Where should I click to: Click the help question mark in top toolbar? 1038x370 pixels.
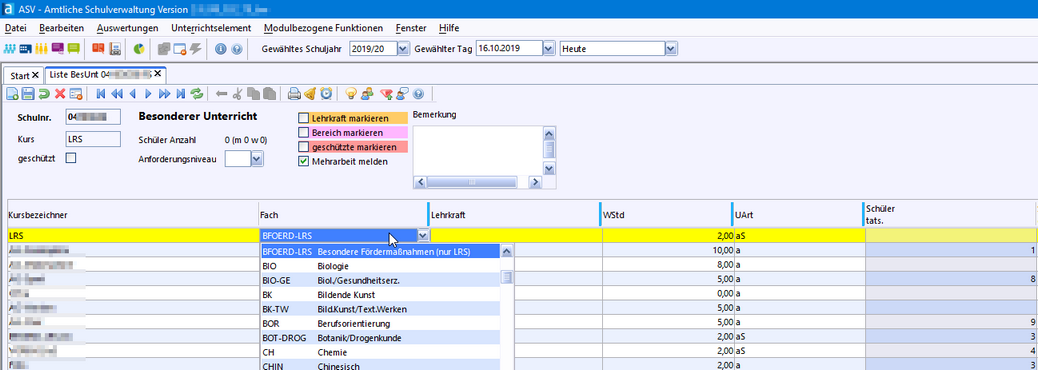coord(236,49)
